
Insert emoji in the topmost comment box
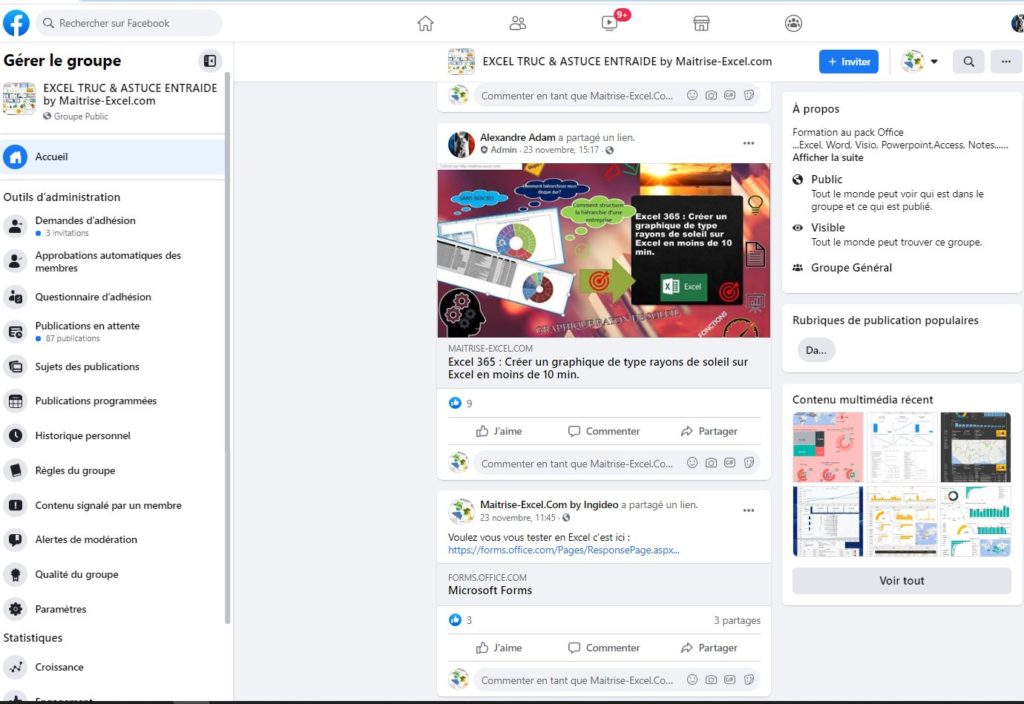pyautogui.click(x=692, y=95)
